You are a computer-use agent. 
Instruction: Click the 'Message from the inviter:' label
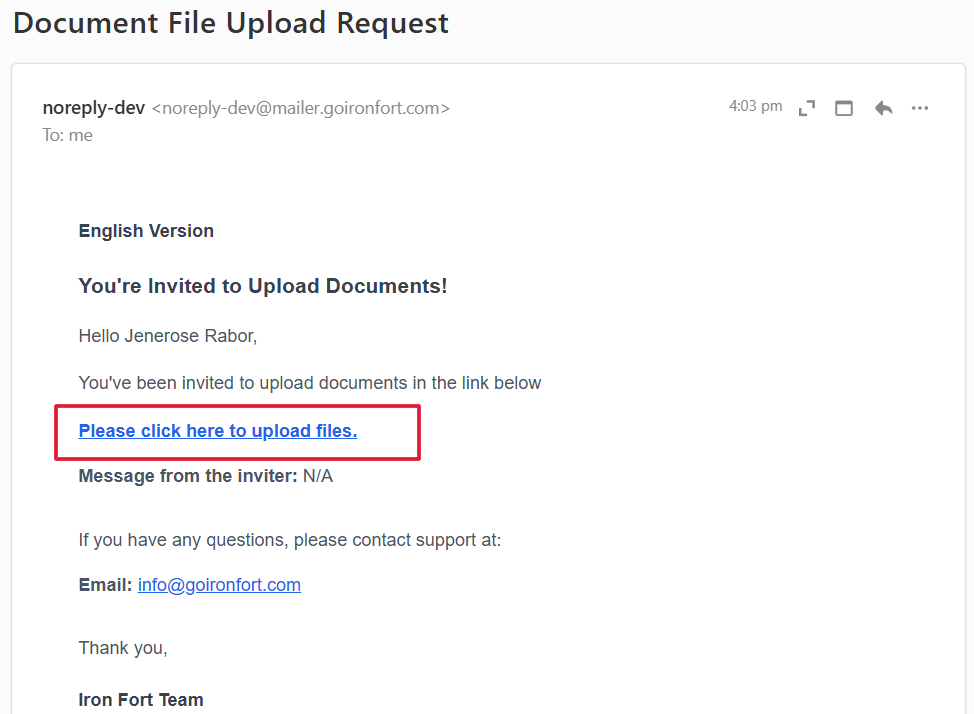(x=188, y=476)
